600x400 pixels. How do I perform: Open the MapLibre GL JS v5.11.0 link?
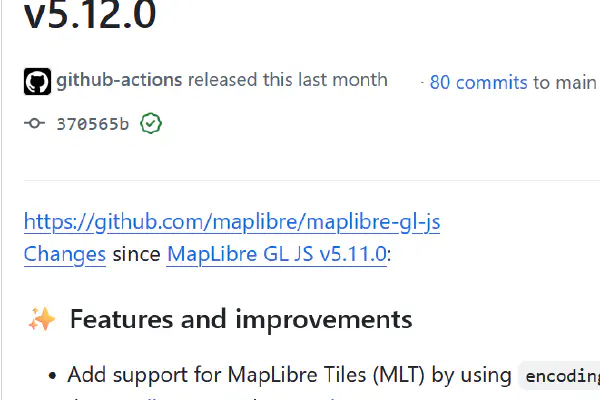tap(276, 254)
